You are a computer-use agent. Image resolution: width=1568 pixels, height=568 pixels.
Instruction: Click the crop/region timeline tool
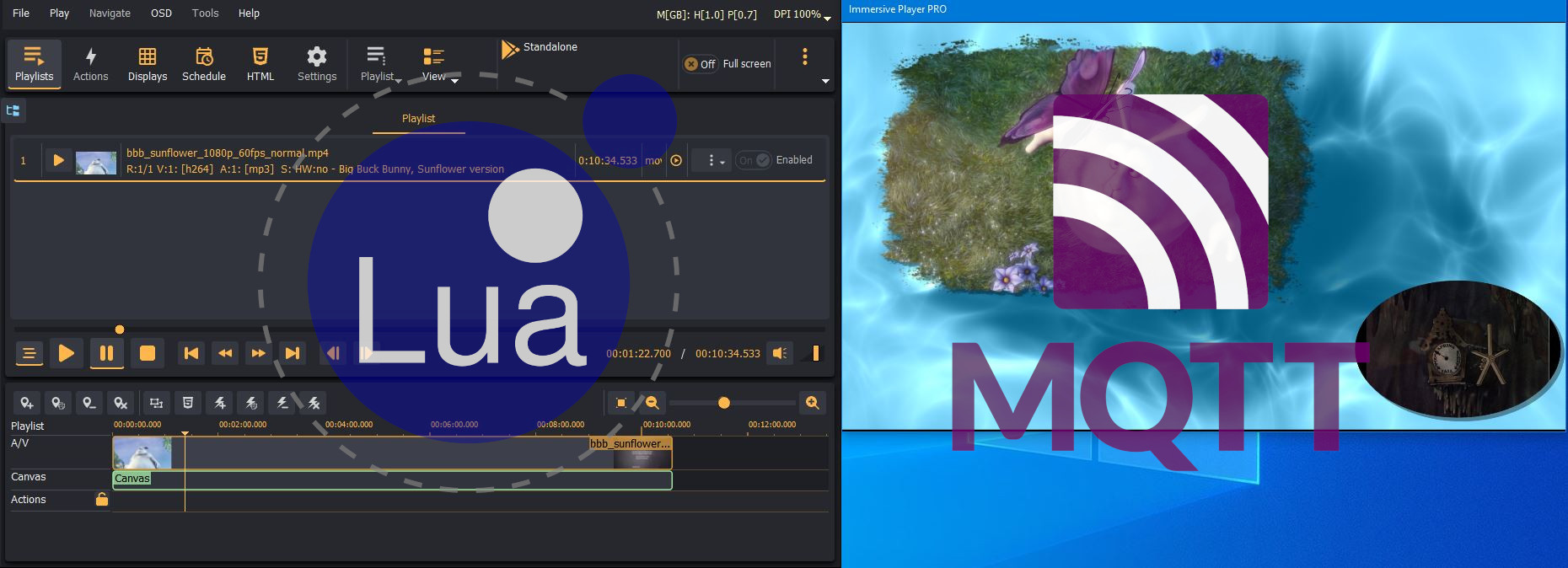156,403
